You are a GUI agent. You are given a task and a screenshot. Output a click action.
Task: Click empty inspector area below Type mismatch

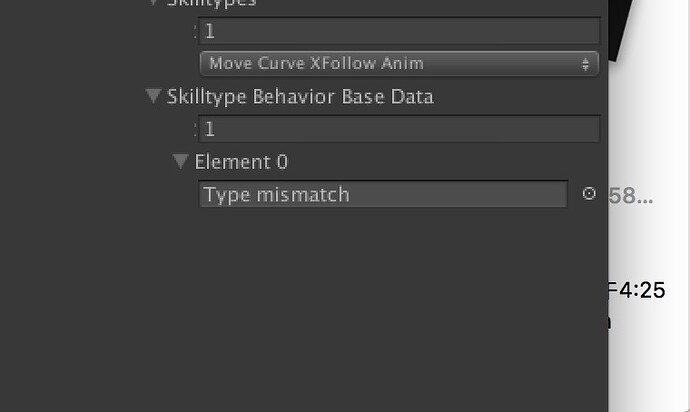(304, 308)
